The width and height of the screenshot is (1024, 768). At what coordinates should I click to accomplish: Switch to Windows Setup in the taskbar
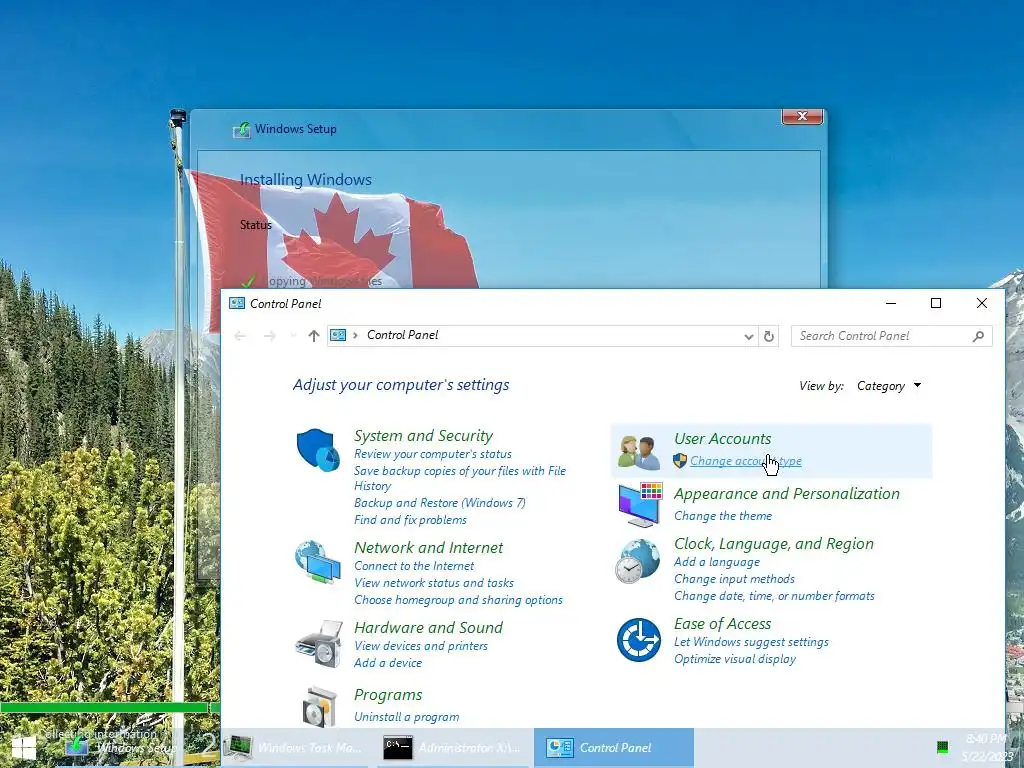(x=121, y=748)
